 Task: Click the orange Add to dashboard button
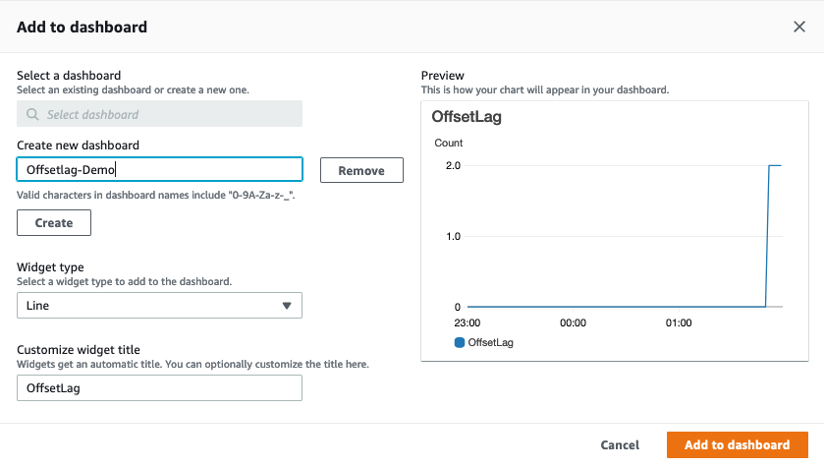737,445
